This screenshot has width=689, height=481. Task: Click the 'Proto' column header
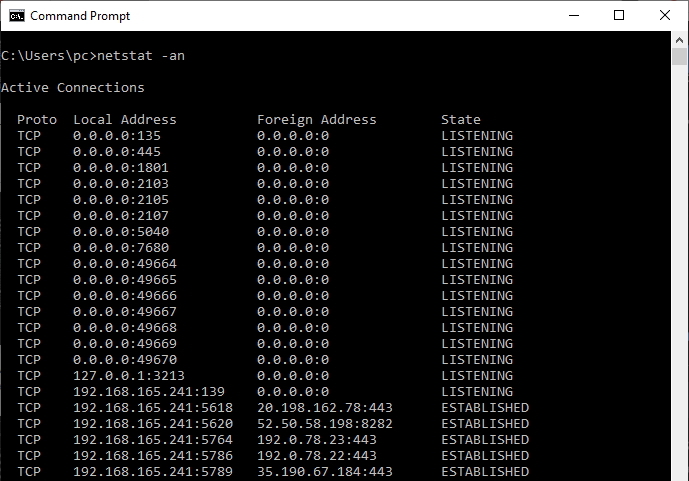click(37, 119)
